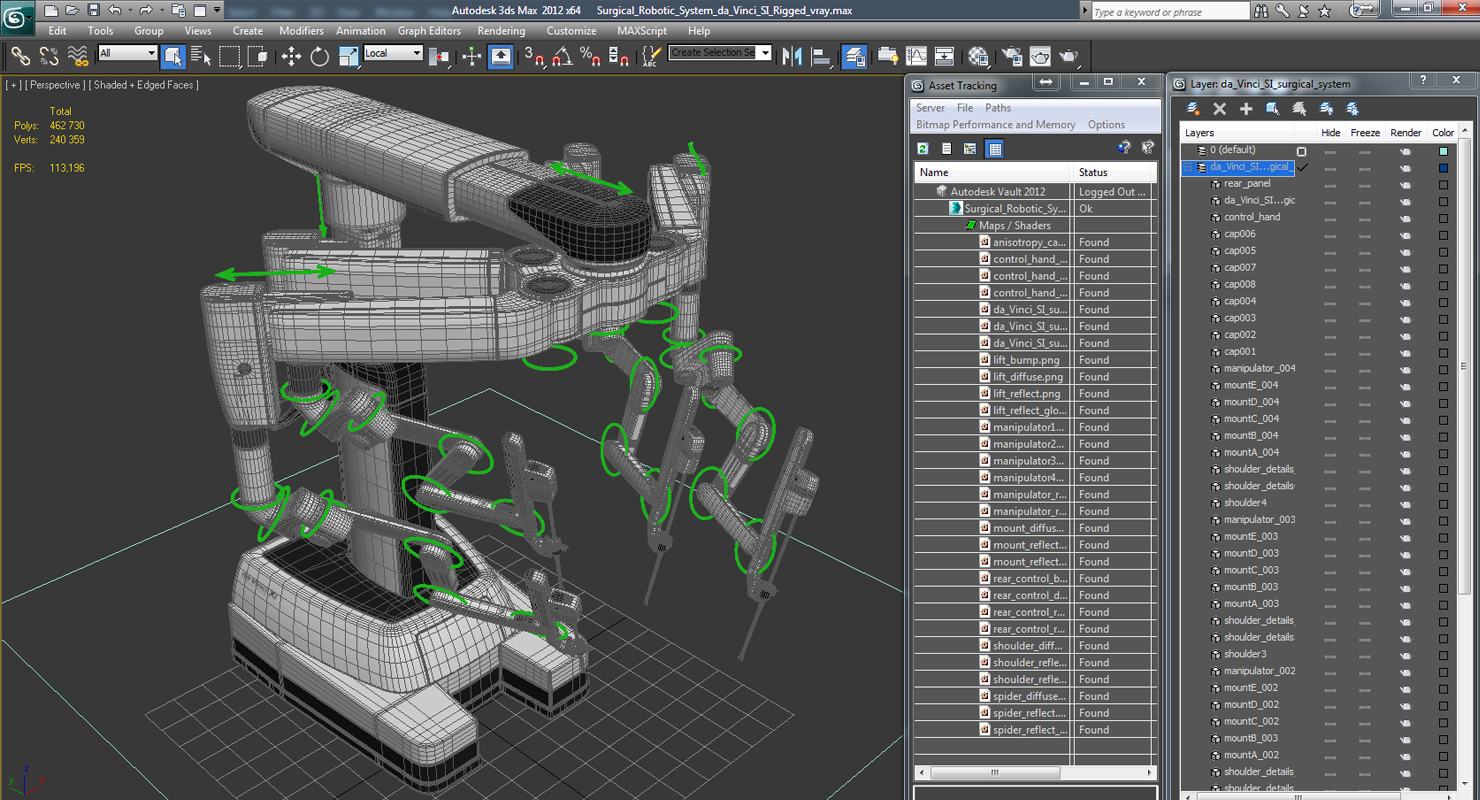Click the Render Production teapot icon
Image resolution: width=1480 pixels, height=800 pixels.
(x=1068, y=56)
